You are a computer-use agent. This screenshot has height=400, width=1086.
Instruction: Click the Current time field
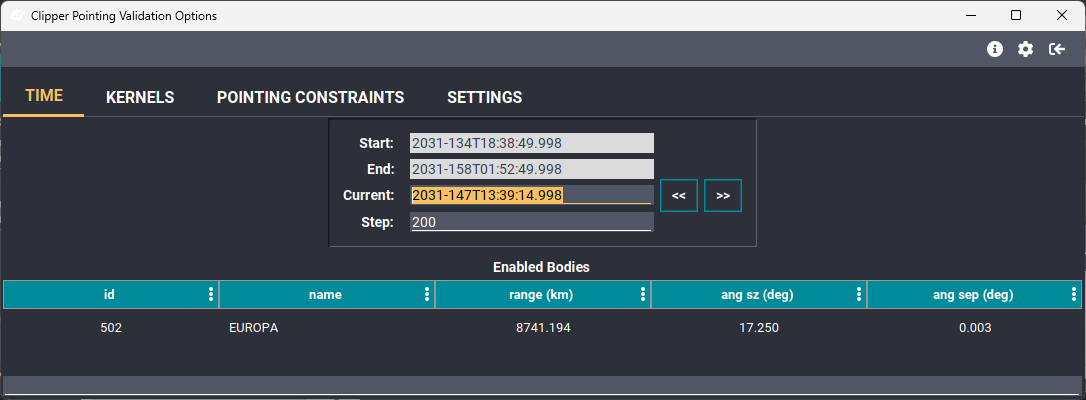point(531,195)
